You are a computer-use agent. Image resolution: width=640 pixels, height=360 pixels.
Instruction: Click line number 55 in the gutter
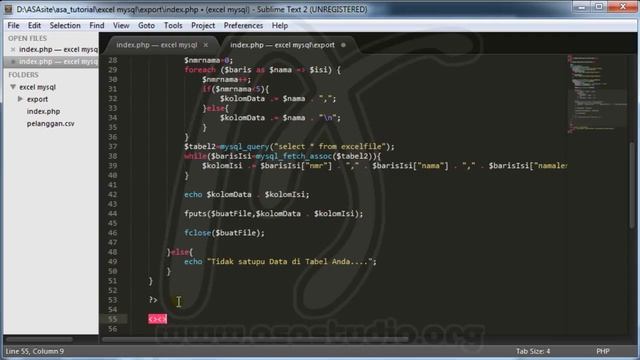[113, 319]
